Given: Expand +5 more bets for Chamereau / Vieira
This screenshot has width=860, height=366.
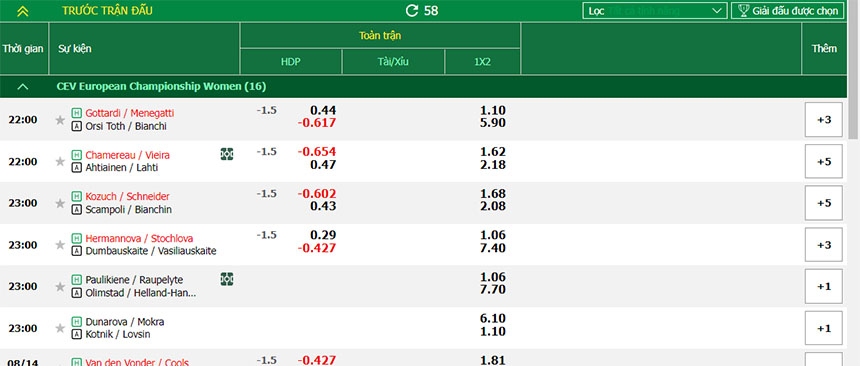Looking at the screenshot, I should coord(824,161).
